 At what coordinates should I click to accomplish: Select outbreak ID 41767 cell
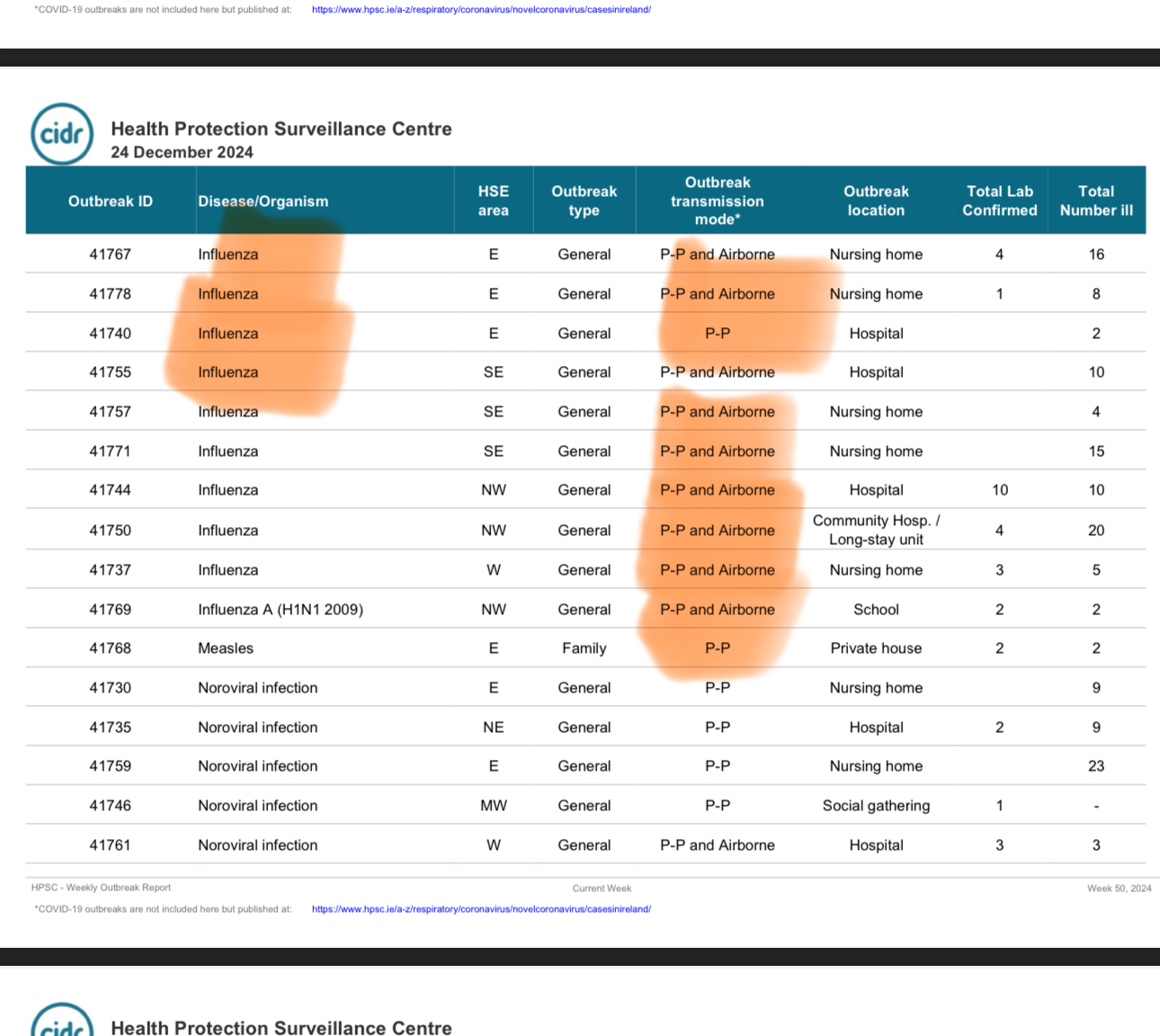[111, 255]
